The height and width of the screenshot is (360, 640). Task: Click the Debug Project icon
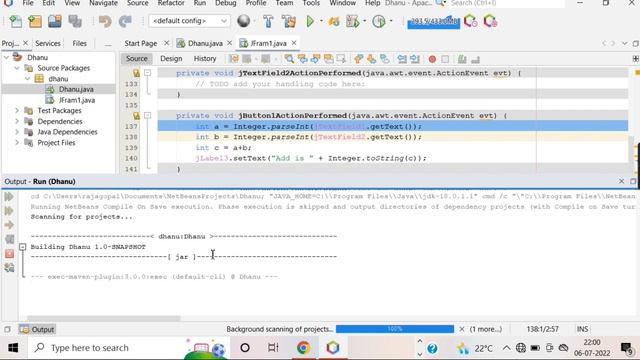(334, 21)
